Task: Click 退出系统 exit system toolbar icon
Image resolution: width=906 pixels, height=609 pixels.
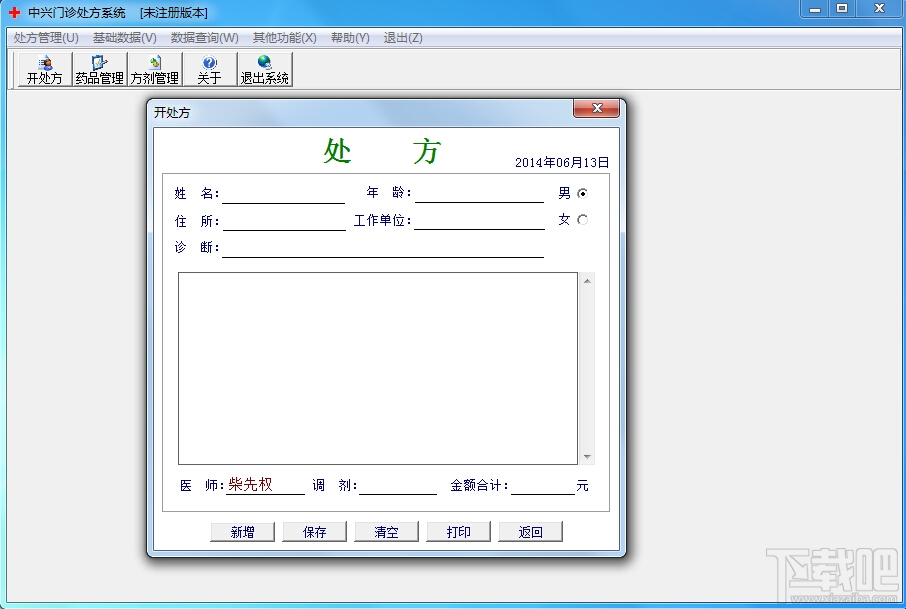Action: (265, 69)
